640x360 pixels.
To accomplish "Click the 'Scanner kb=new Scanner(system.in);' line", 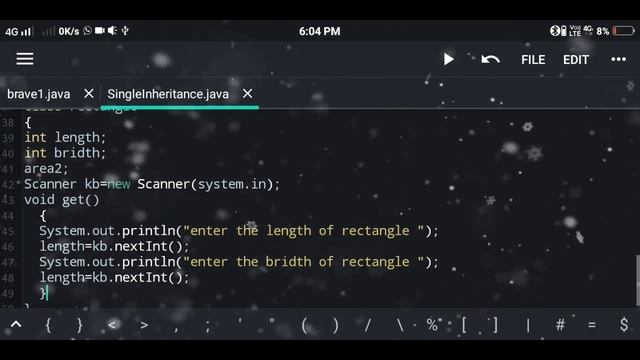I will click(152, 184).
